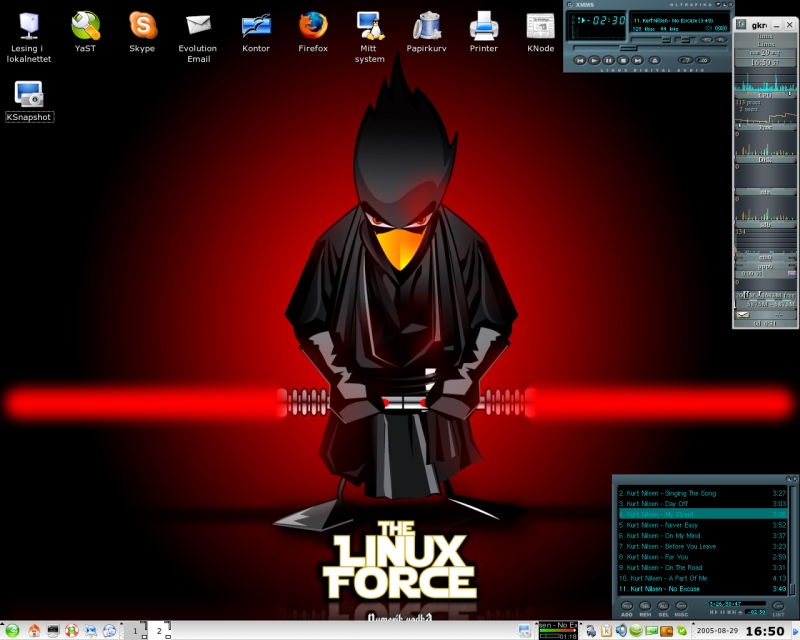Pause playback in XMMS main window
Screen dimensions: 800x640
(608, 60)
